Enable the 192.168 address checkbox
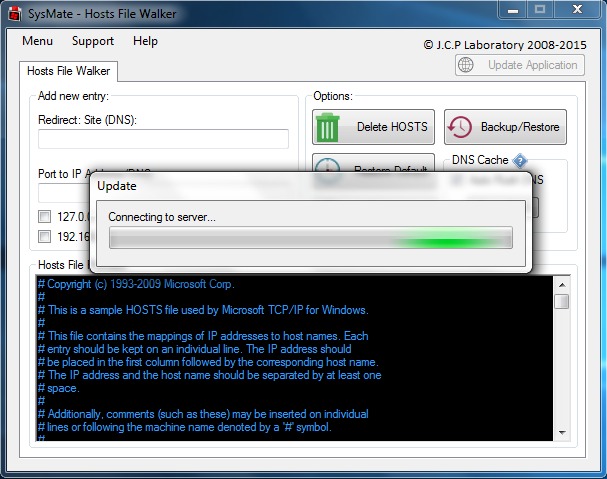The width and height of the screenshot is (607, 479). (x=44, y=236)
